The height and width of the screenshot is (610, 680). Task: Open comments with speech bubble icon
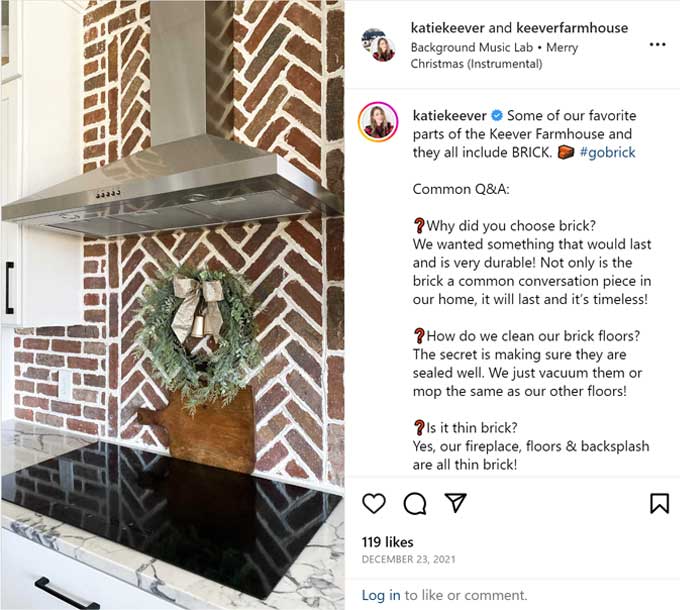tap(415, 503)
